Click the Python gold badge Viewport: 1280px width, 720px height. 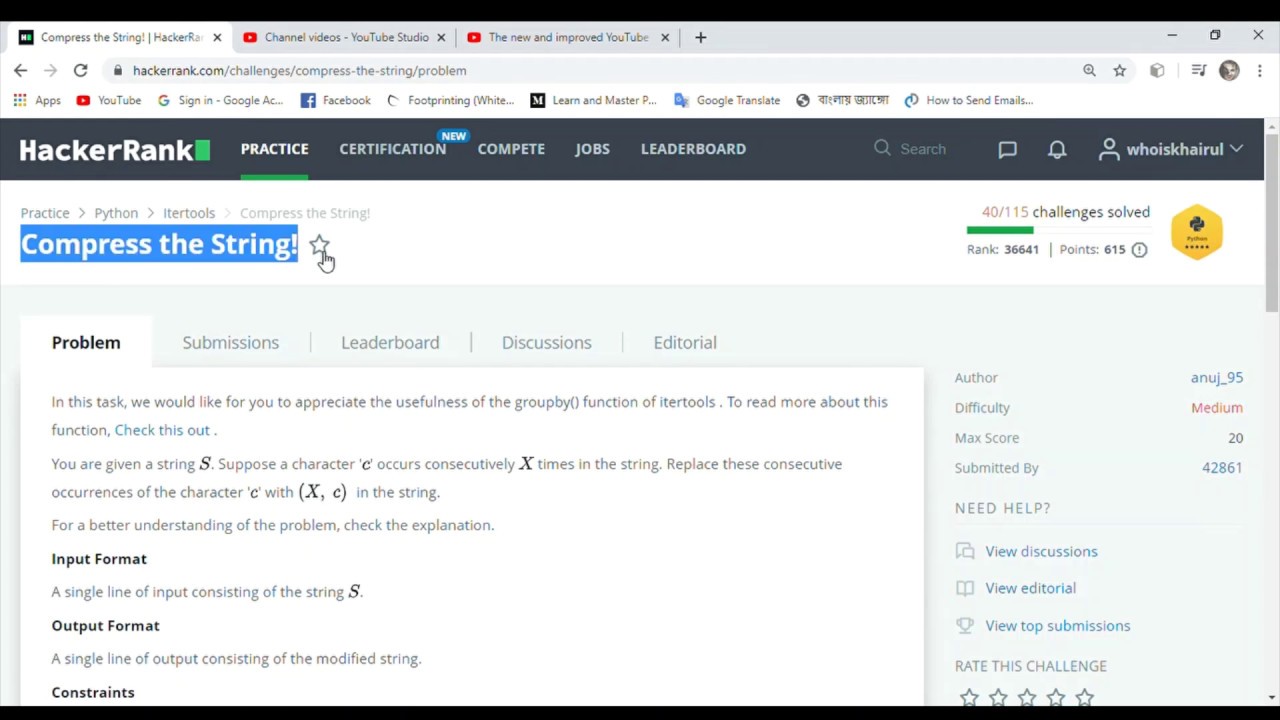pyautogui.click(x=1197, y=232)
